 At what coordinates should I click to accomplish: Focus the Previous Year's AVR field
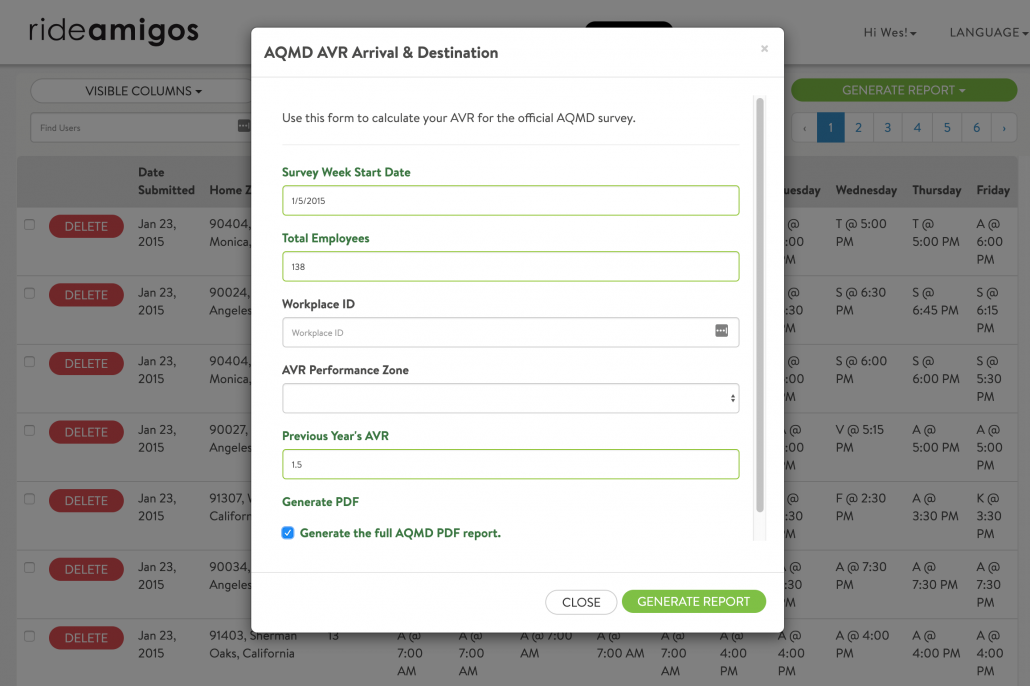click(x=510, y=464)
